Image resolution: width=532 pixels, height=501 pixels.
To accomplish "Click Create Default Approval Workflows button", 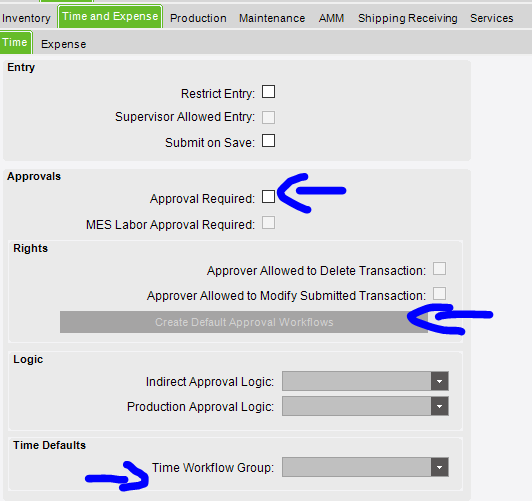I will [x=244, y=322].
